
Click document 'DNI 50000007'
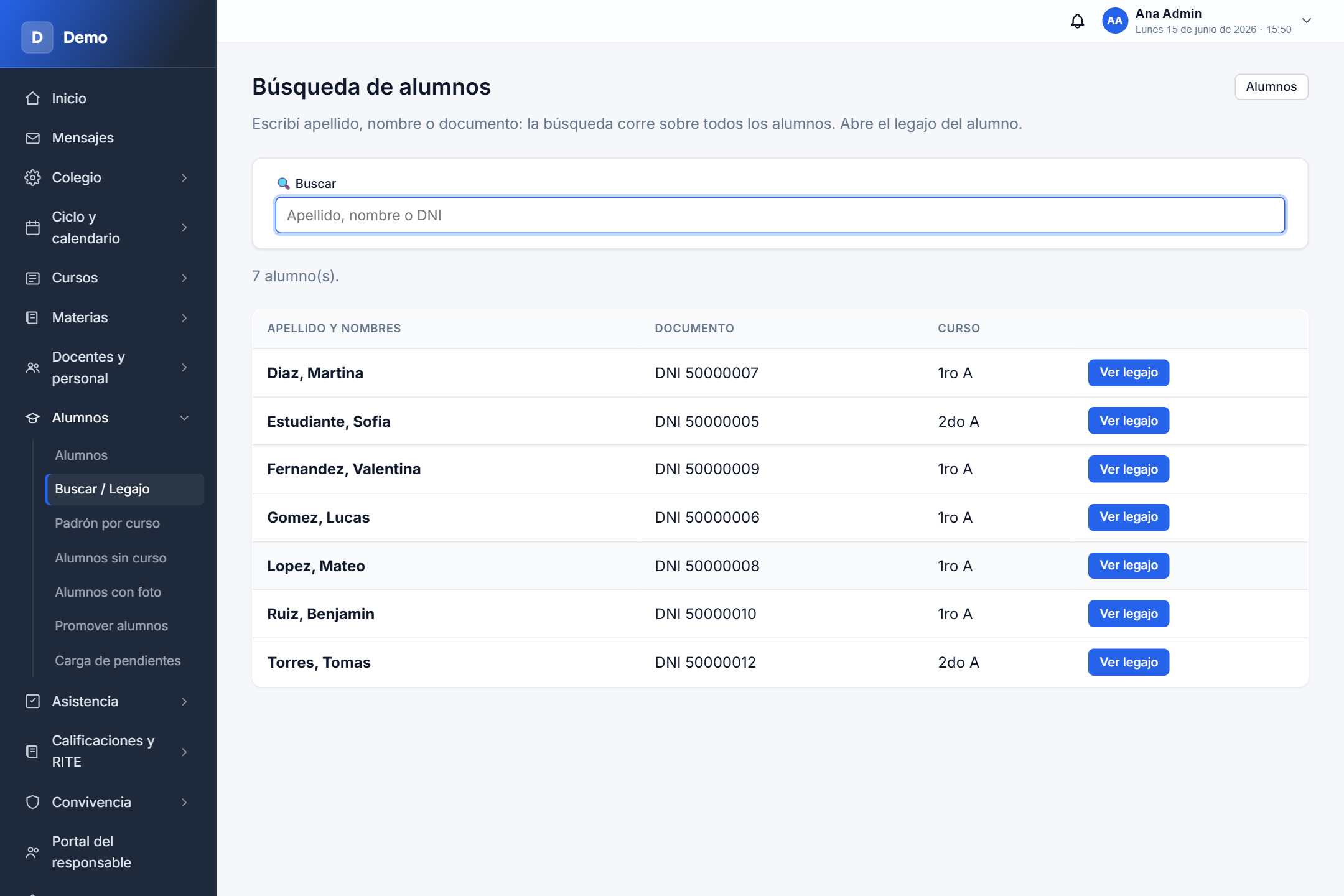click(x=706, y=373)
